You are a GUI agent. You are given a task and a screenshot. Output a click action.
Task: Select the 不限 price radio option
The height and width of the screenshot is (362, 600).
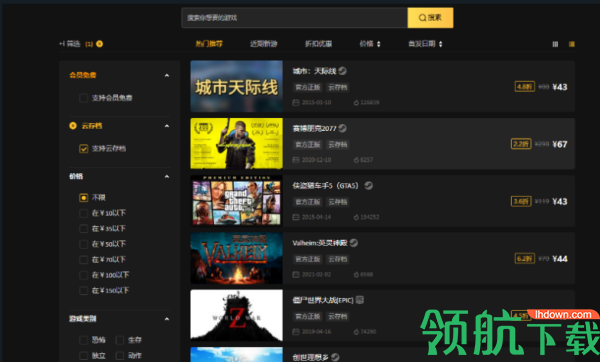[x=83, y=197]
